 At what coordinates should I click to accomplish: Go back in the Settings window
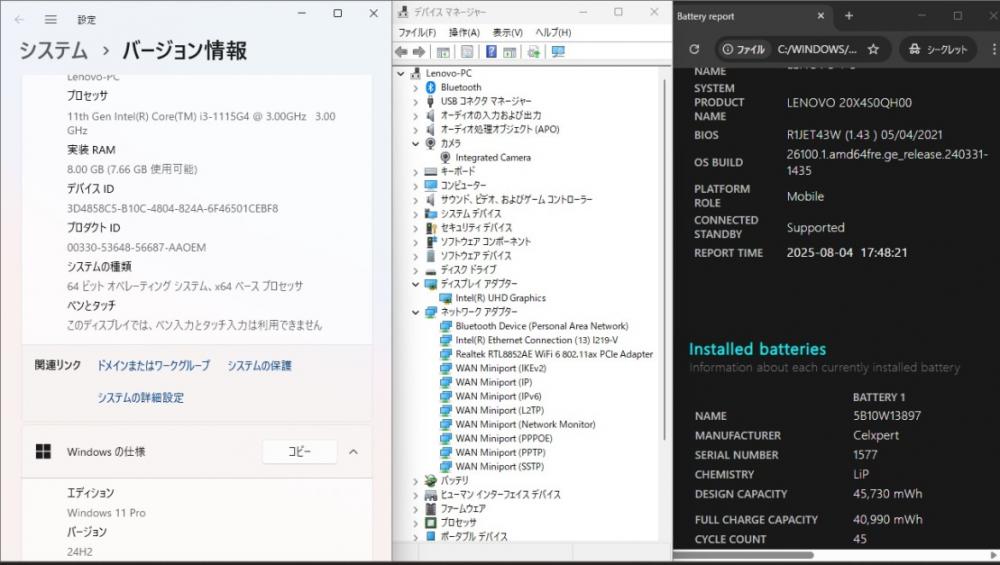click(19, 20)
